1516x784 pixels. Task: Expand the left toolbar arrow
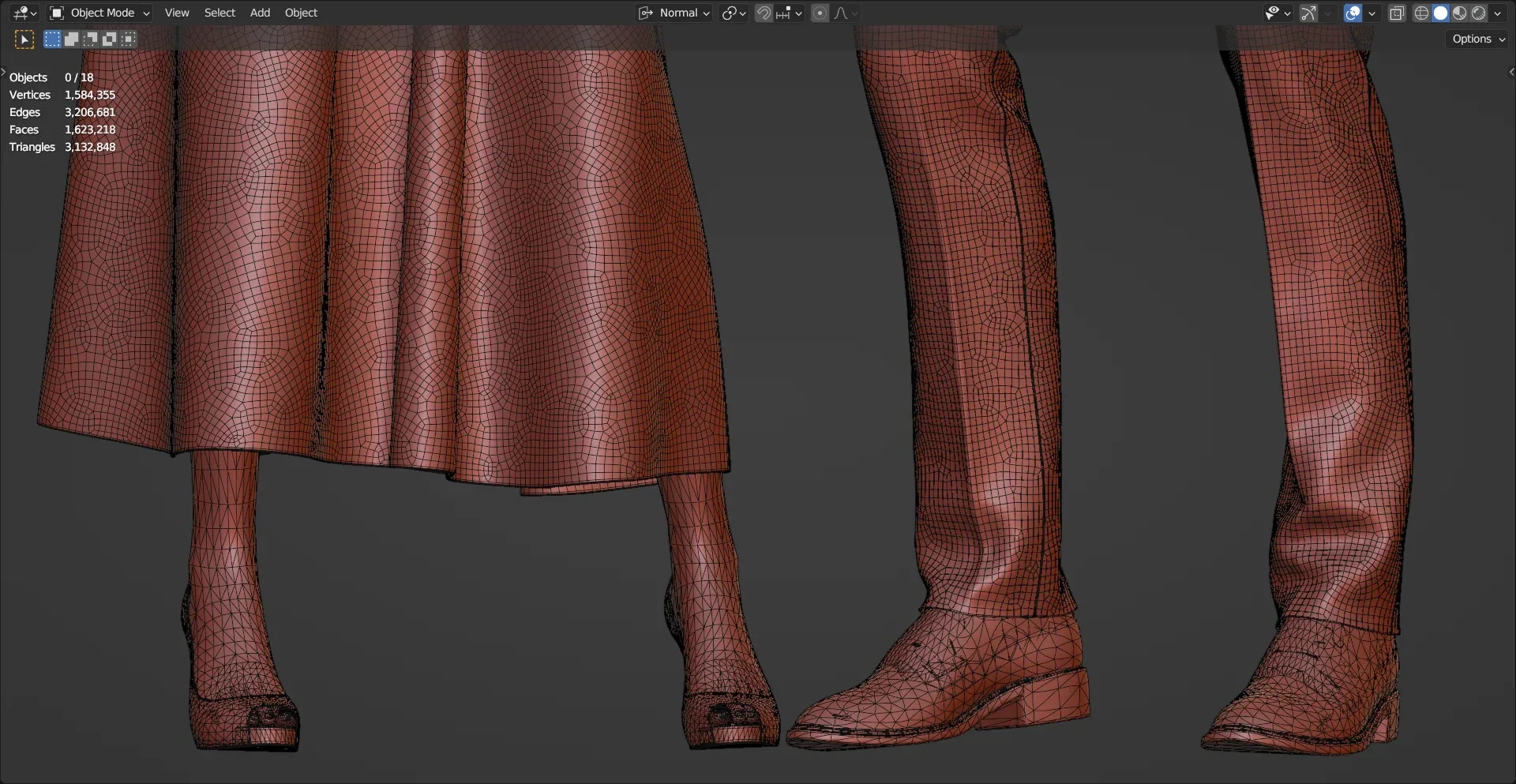point(3,72)
